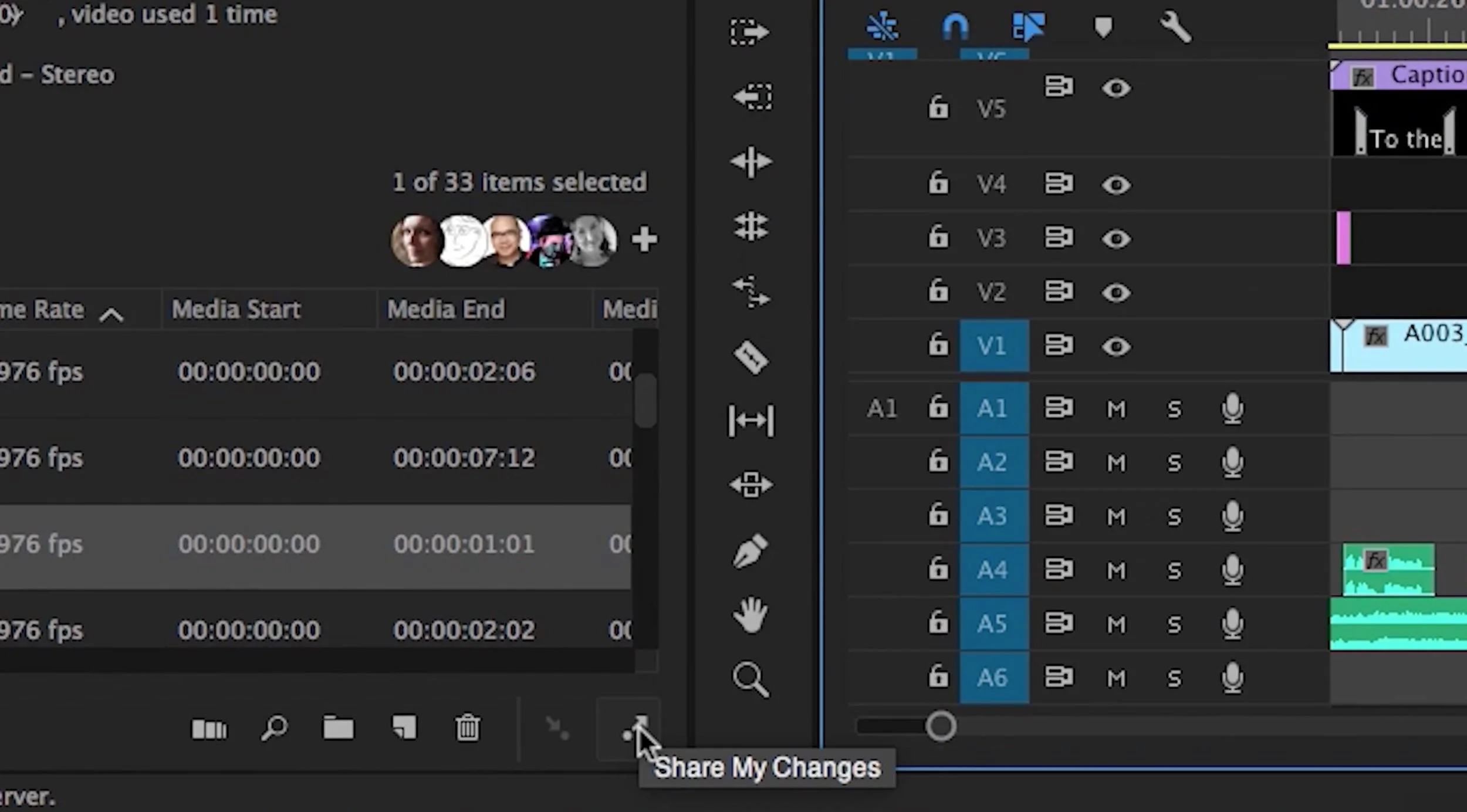
Task: Select the Slip tool
Action: point(751,421)
